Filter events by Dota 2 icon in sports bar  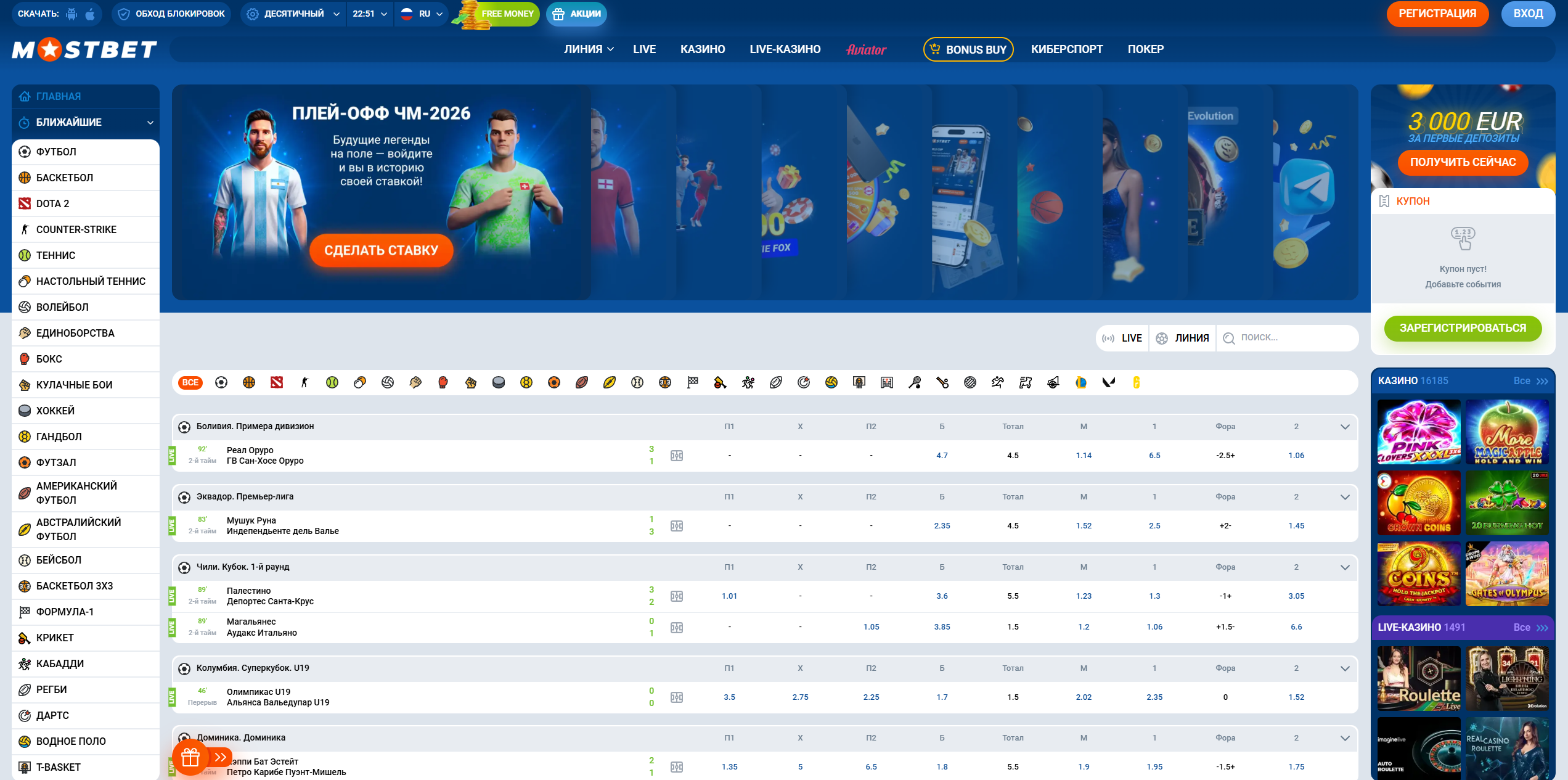point(277,382)
